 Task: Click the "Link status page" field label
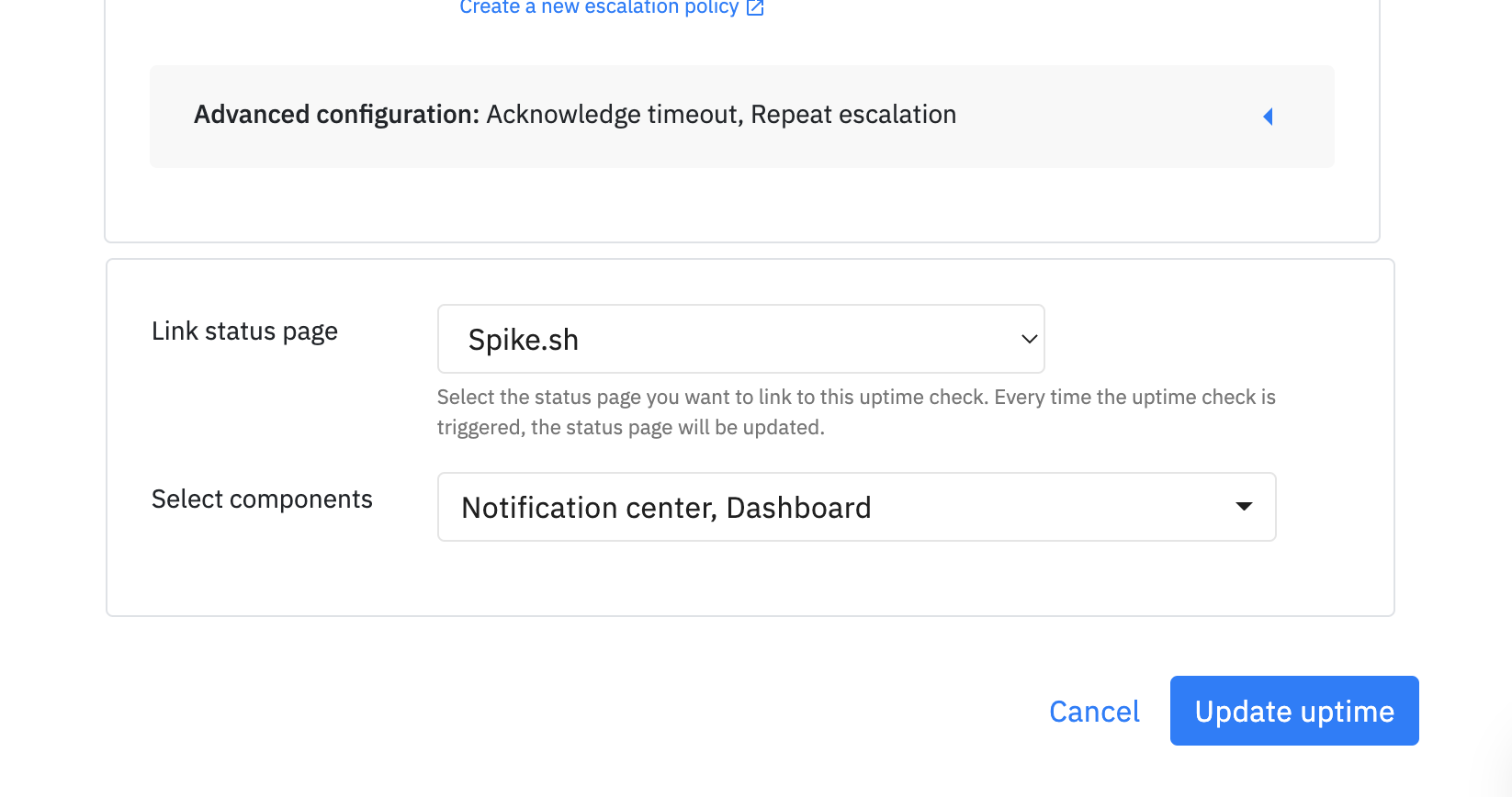[x=244, y=331]
